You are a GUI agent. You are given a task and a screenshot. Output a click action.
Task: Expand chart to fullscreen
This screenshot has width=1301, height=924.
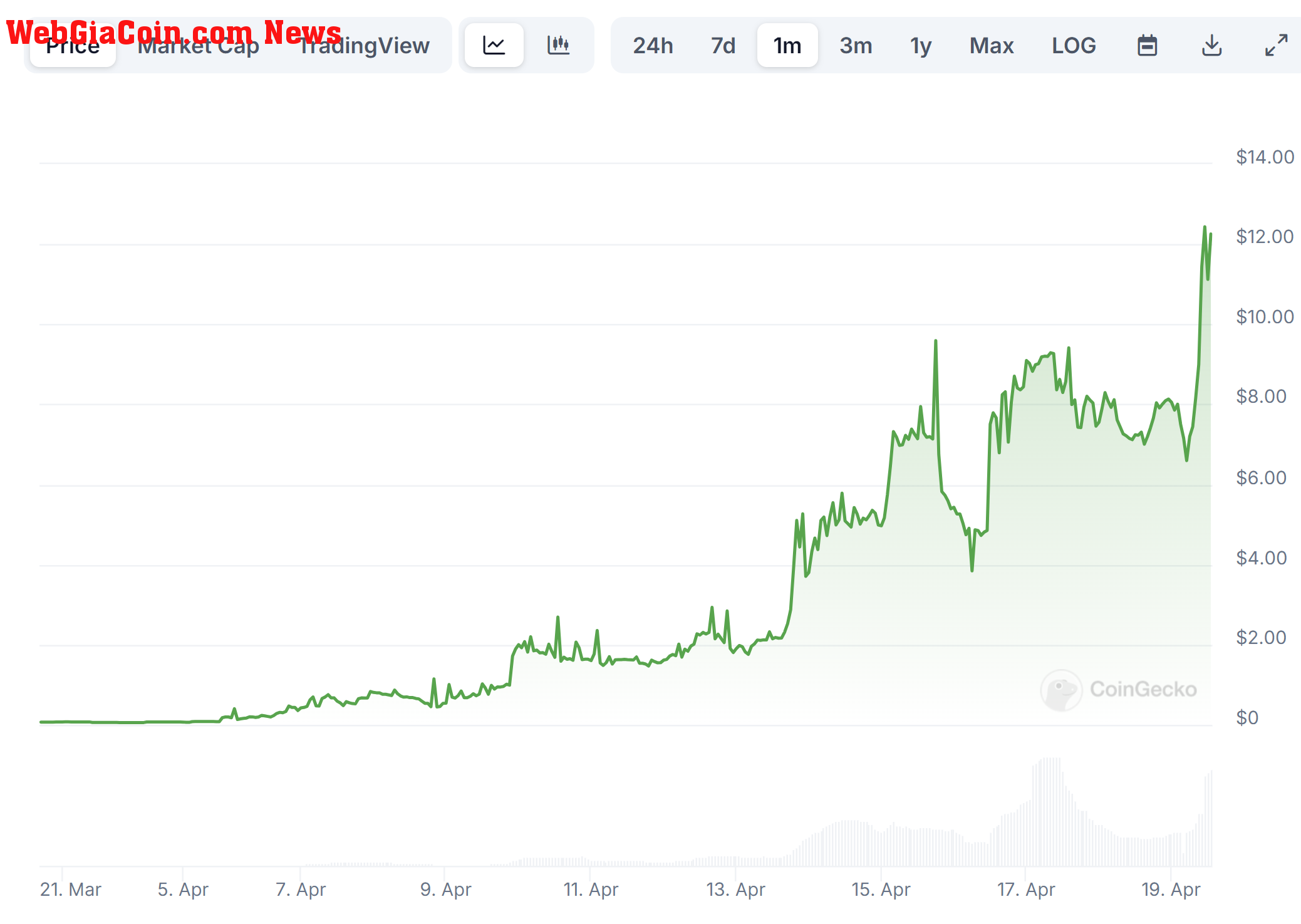[1276, 45]
